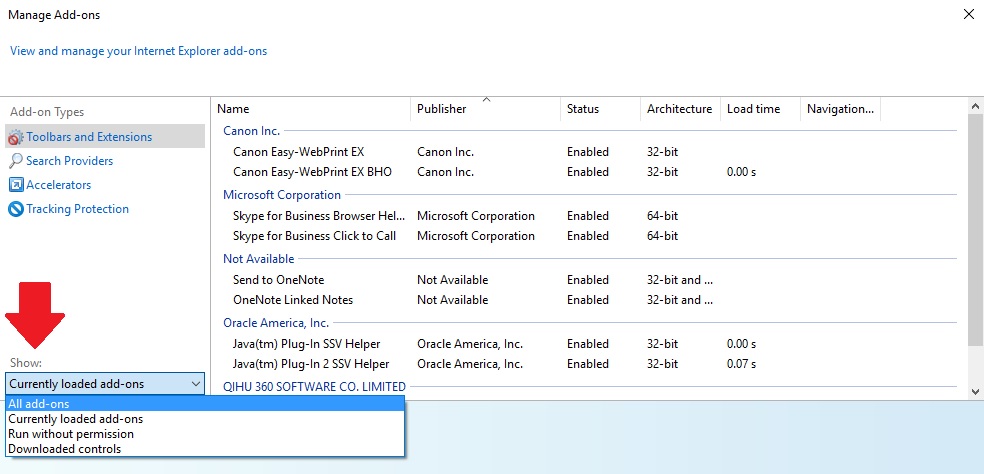Sort list by Status column header

coord(600,109)
